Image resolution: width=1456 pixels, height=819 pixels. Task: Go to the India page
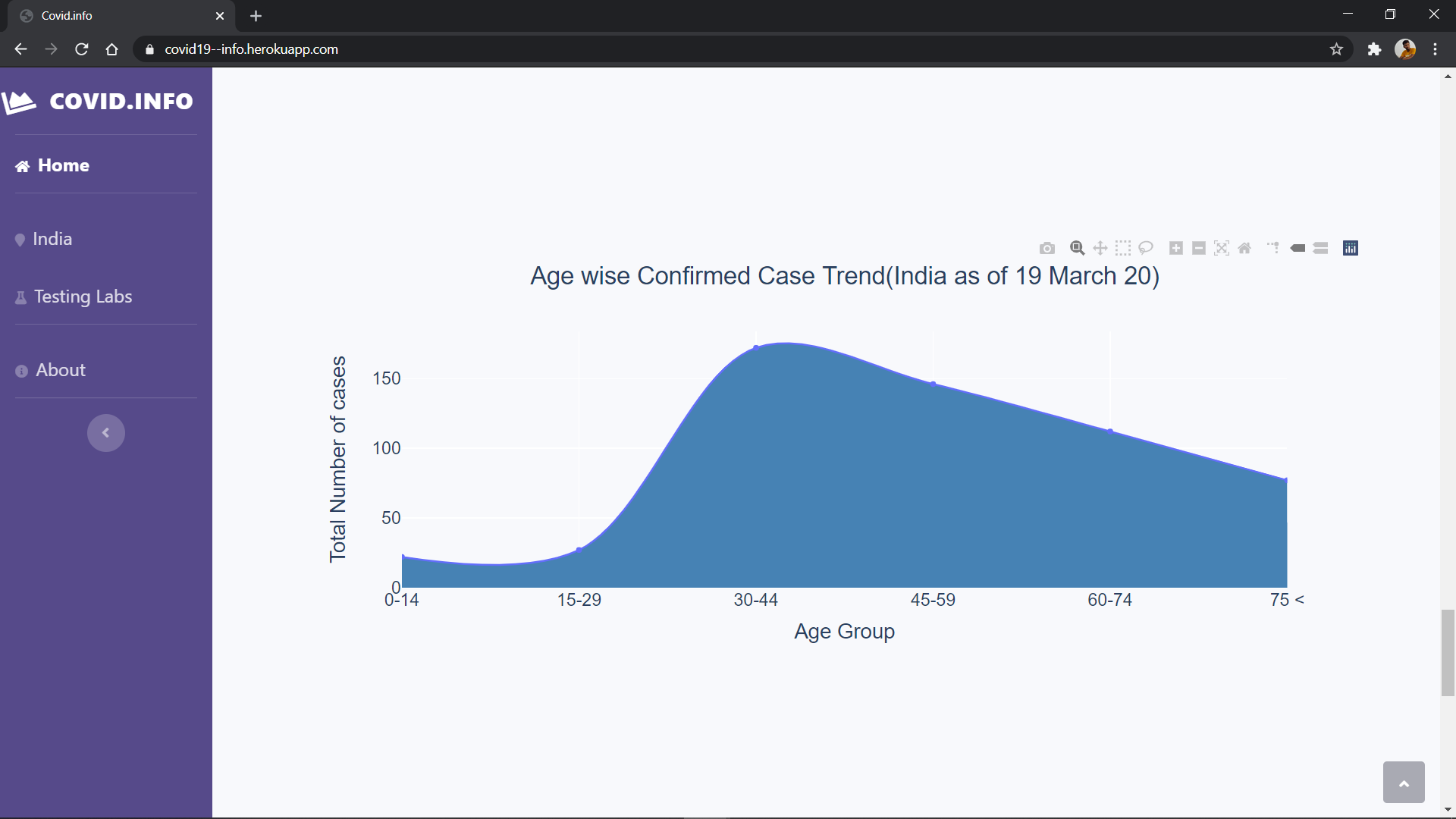[x=52, y=239]
